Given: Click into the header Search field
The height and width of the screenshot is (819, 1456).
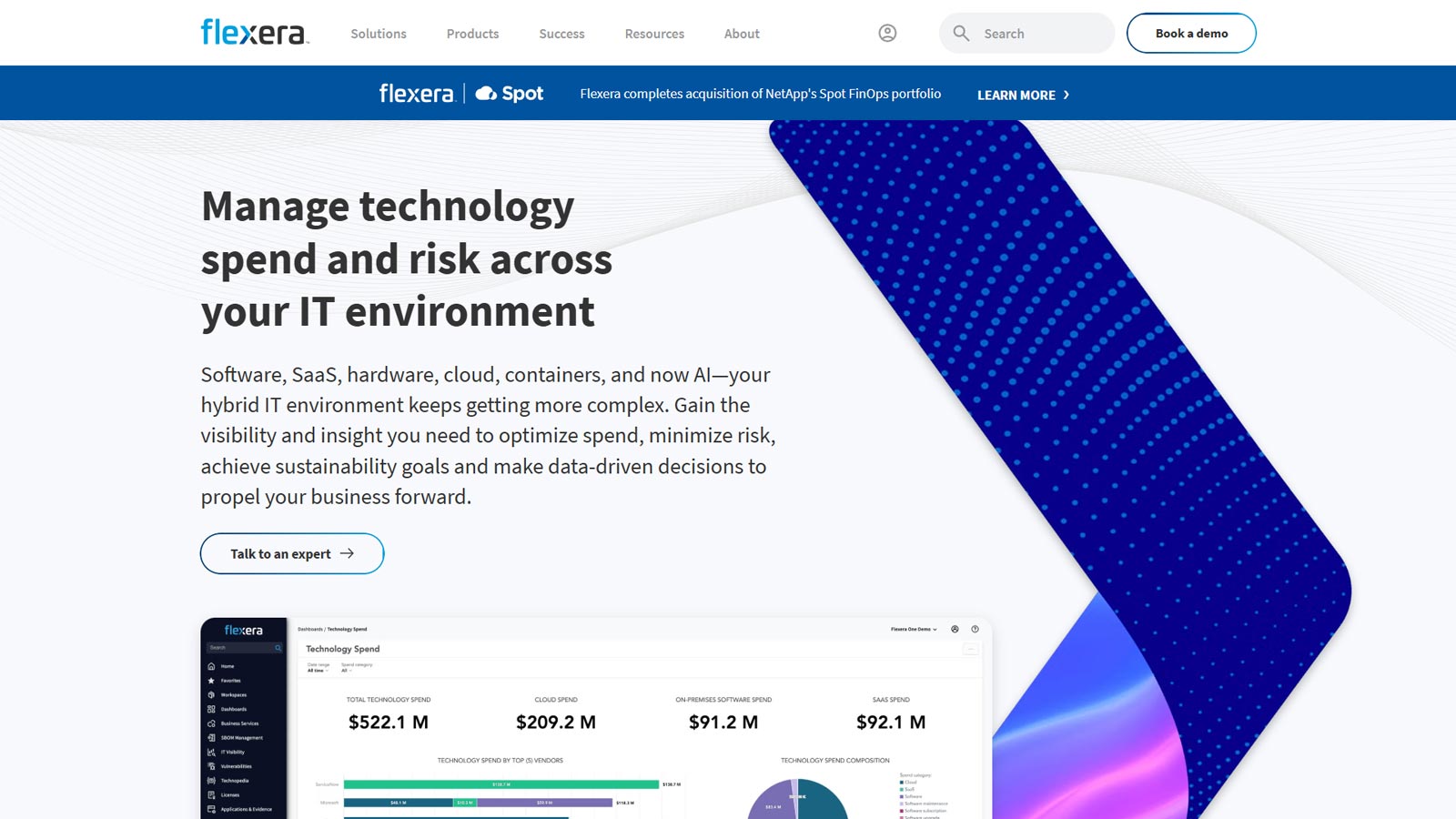Looking at the screenshot, I should tap(1026, 33).
